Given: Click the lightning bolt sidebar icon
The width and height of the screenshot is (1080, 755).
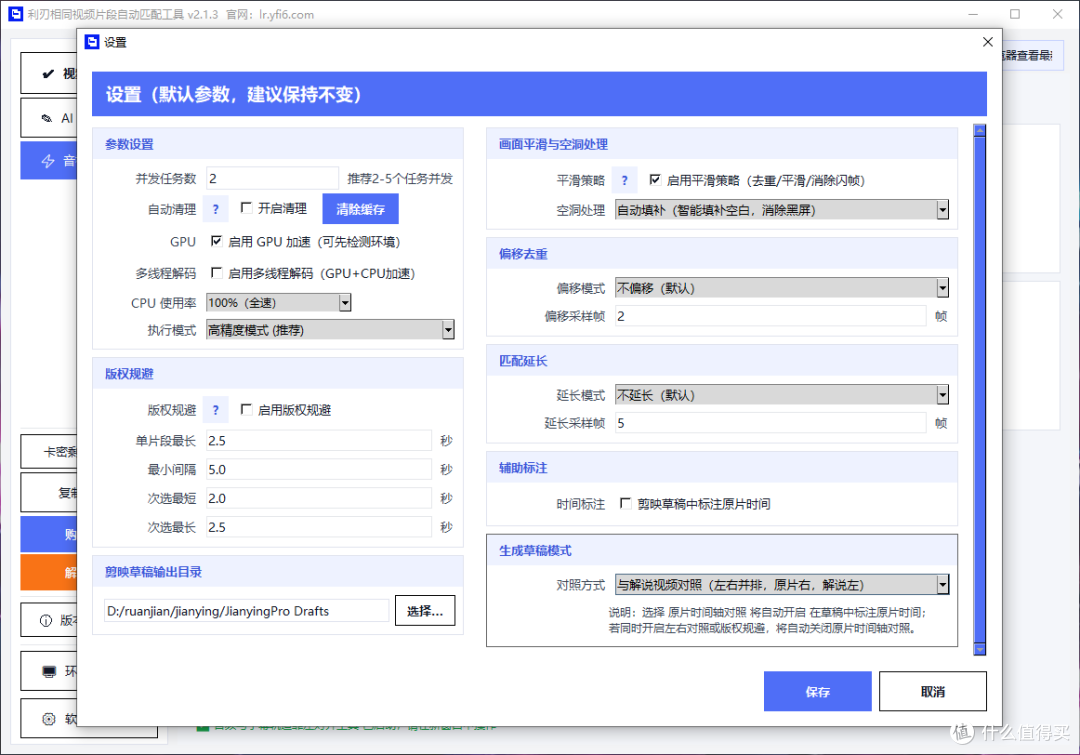Looking at the screenshot, I should 48,161.
